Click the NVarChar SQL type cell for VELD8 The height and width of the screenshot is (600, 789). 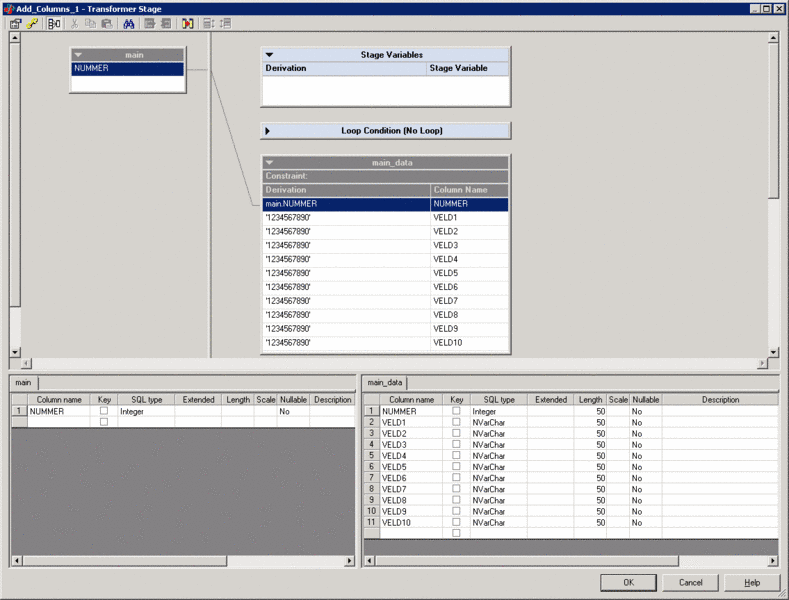(499, 500)
